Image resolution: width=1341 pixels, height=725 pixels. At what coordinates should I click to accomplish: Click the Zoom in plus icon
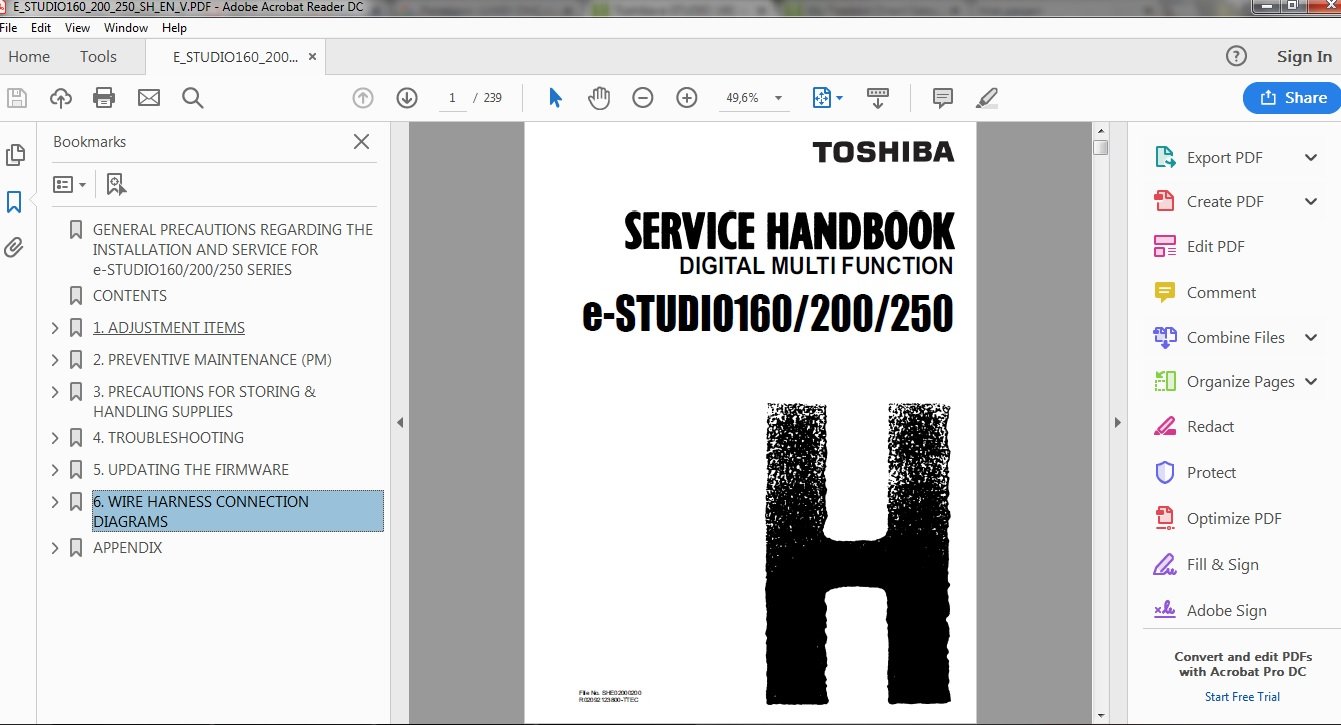tap(686, 98)
